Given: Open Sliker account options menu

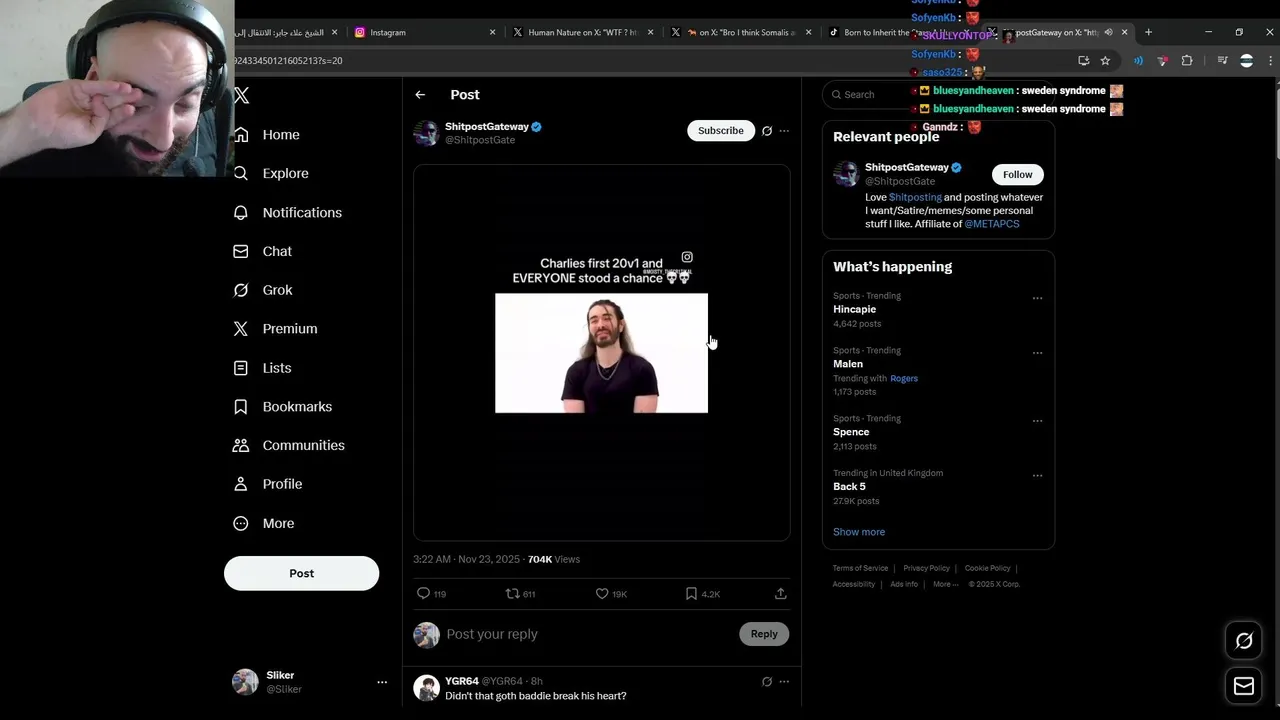Looking at the screenshot, I should [381, 682].
